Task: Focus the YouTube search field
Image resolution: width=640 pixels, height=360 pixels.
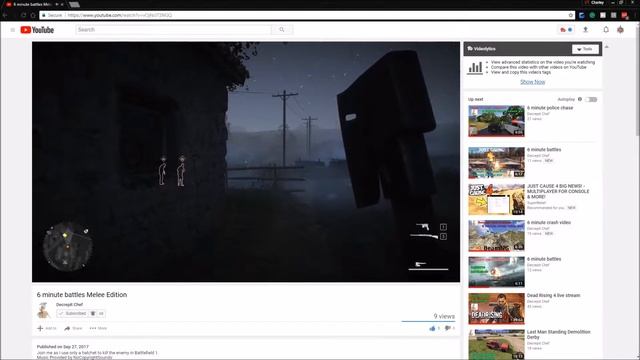Action: pyautogui.click(x=173, y=30)
